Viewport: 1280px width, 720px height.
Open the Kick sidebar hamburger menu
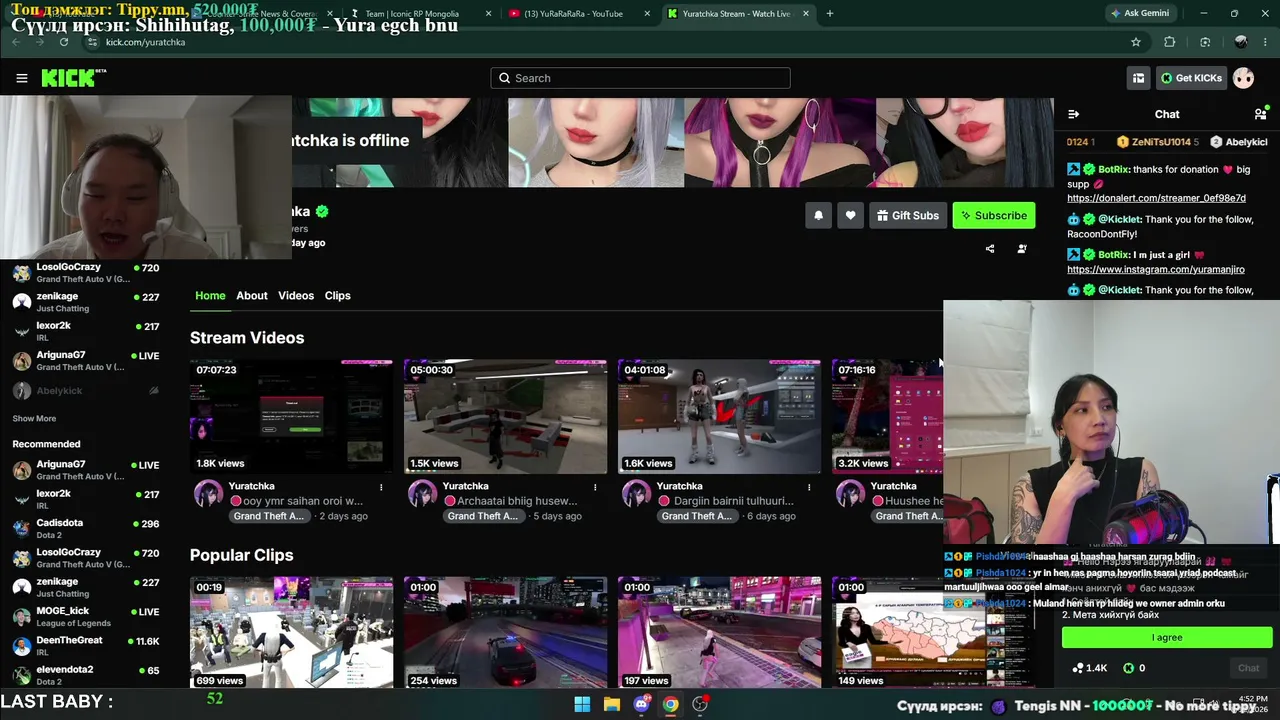(x=22, y=78)
